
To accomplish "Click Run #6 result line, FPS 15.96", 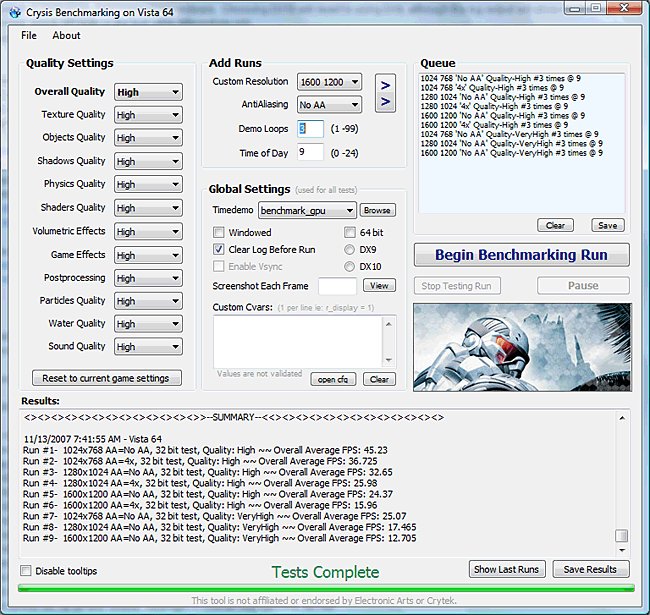I will click(200, 505).
